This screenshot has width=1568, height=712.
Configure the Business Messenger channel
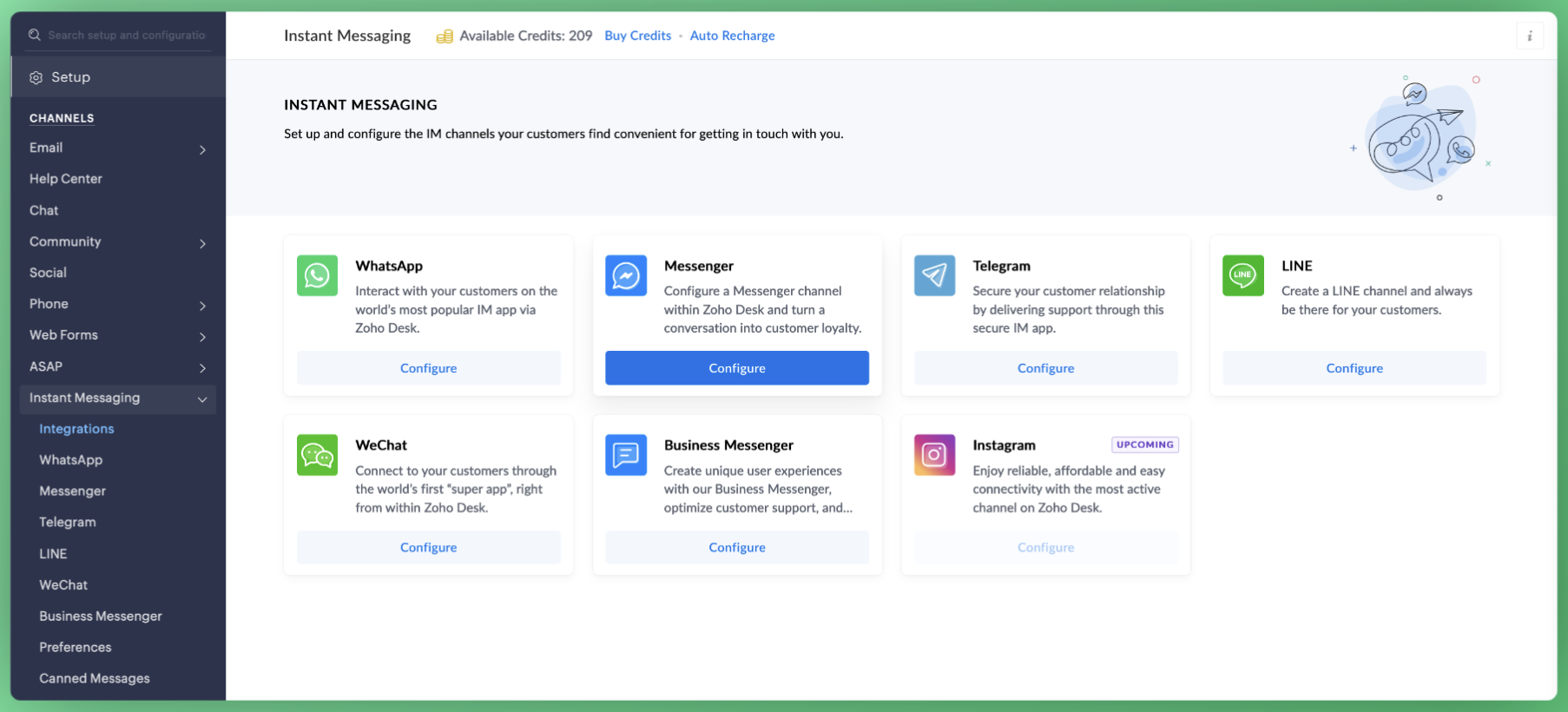point(737,548)
